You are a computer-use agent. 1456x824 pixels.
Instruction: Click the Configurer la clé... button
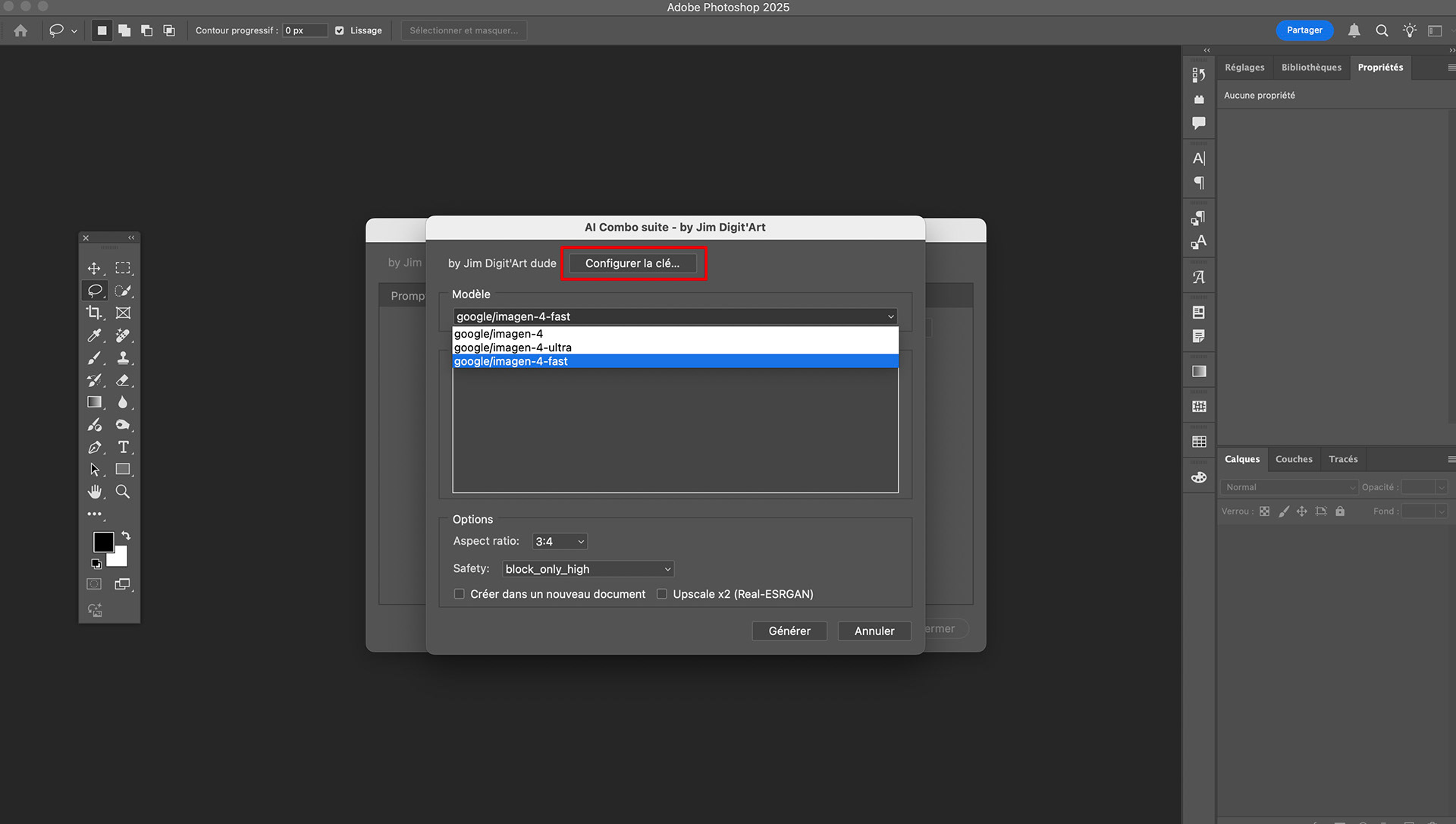(632, 263)
